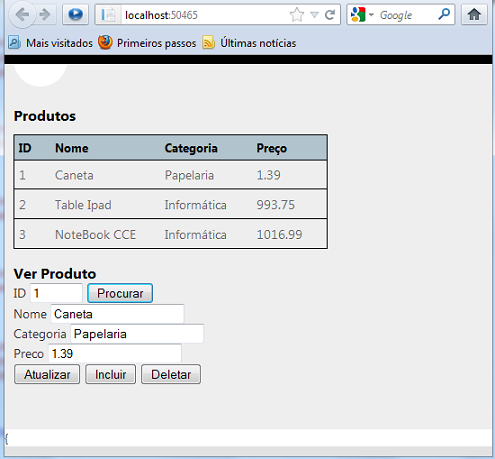Open the browser home page icon

coord(474,15)
